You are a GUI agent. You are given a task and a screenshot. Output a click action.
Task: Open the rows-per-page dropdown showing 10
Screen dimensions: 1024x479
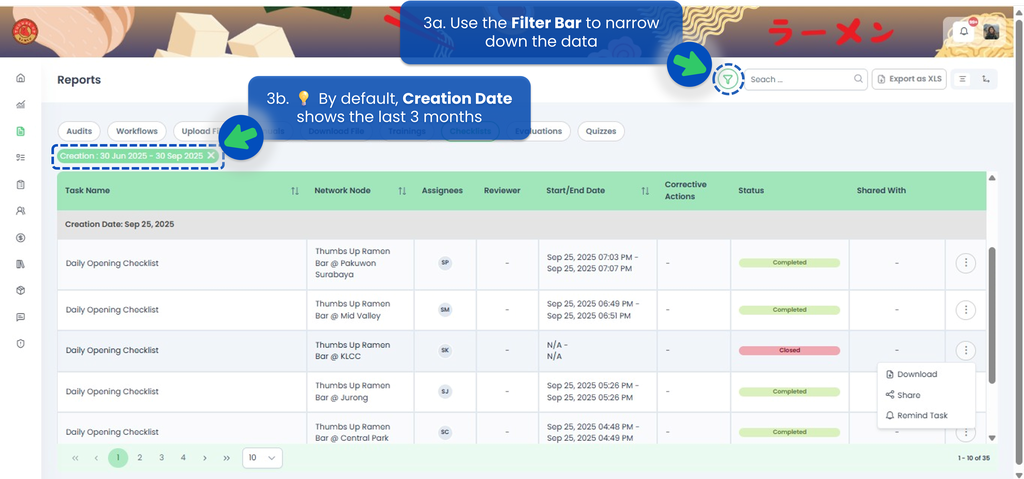click(x=262, y=457)
